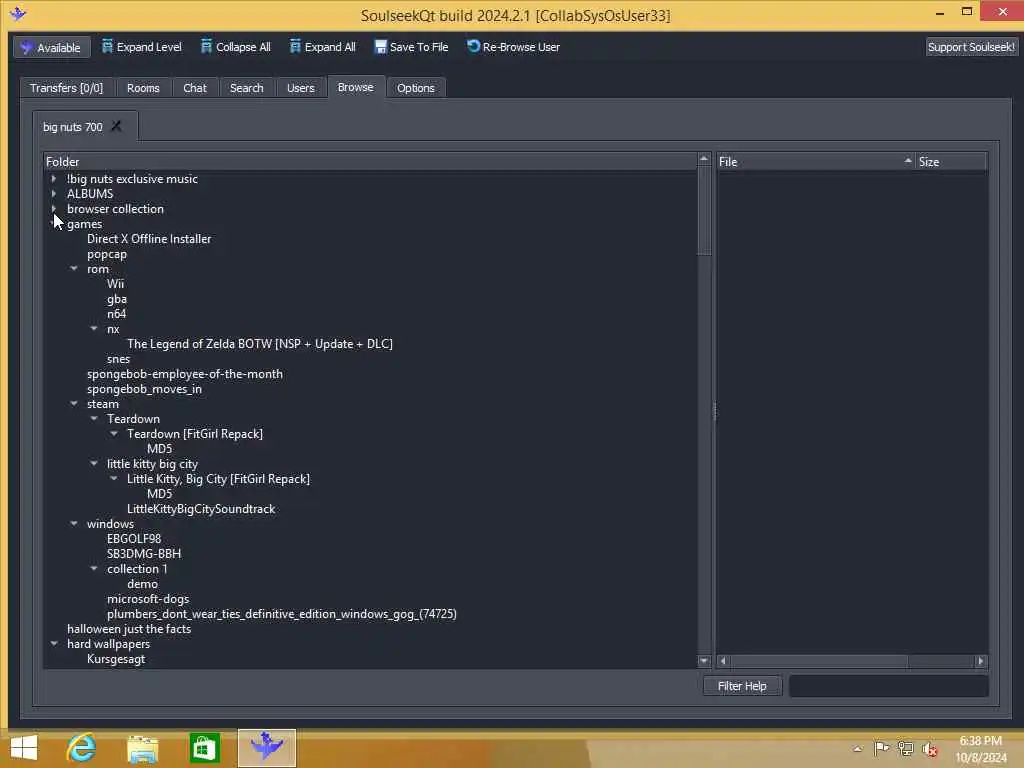Click the file filter input field
This screenshot has height=768, width=1024.
[888, 686]
